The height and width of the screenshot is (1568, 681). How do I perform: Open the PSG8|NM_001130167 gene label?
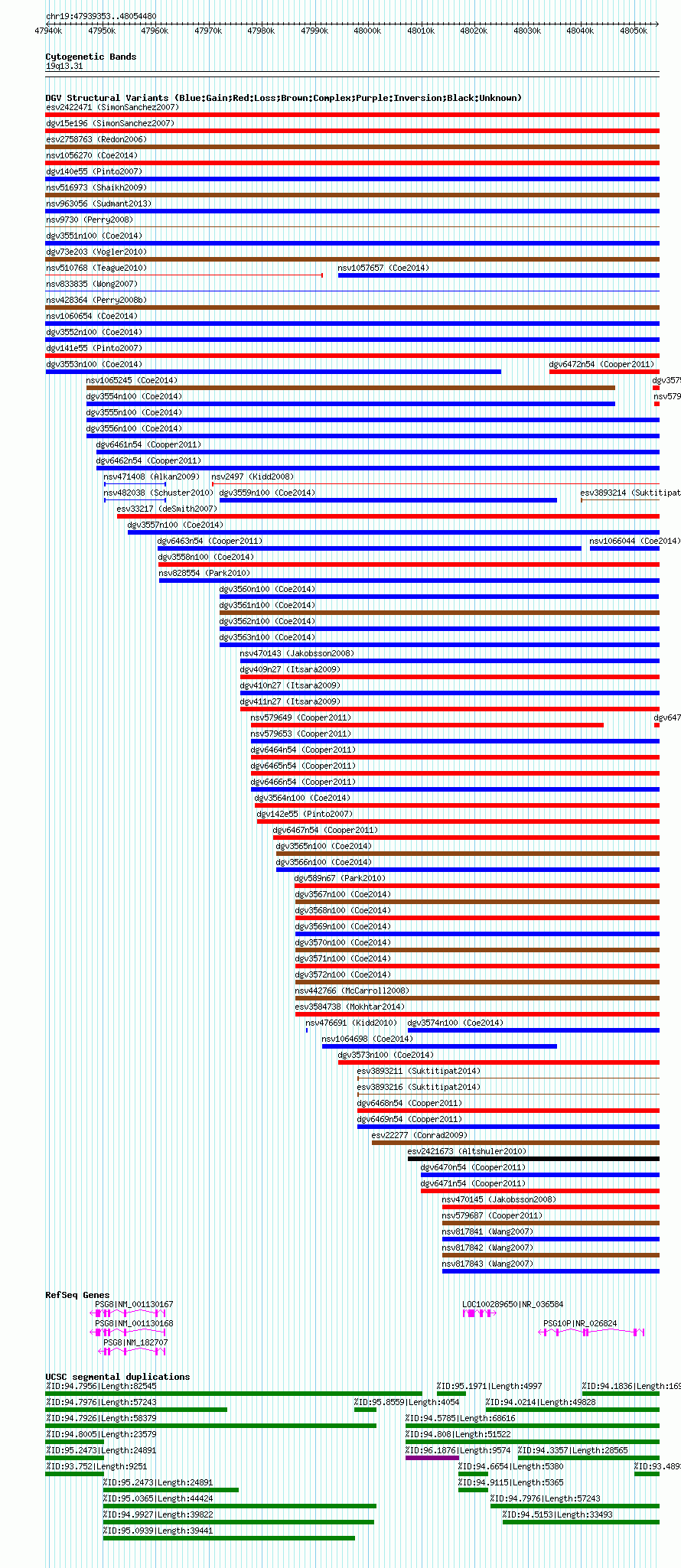(x=134, y=1304)
